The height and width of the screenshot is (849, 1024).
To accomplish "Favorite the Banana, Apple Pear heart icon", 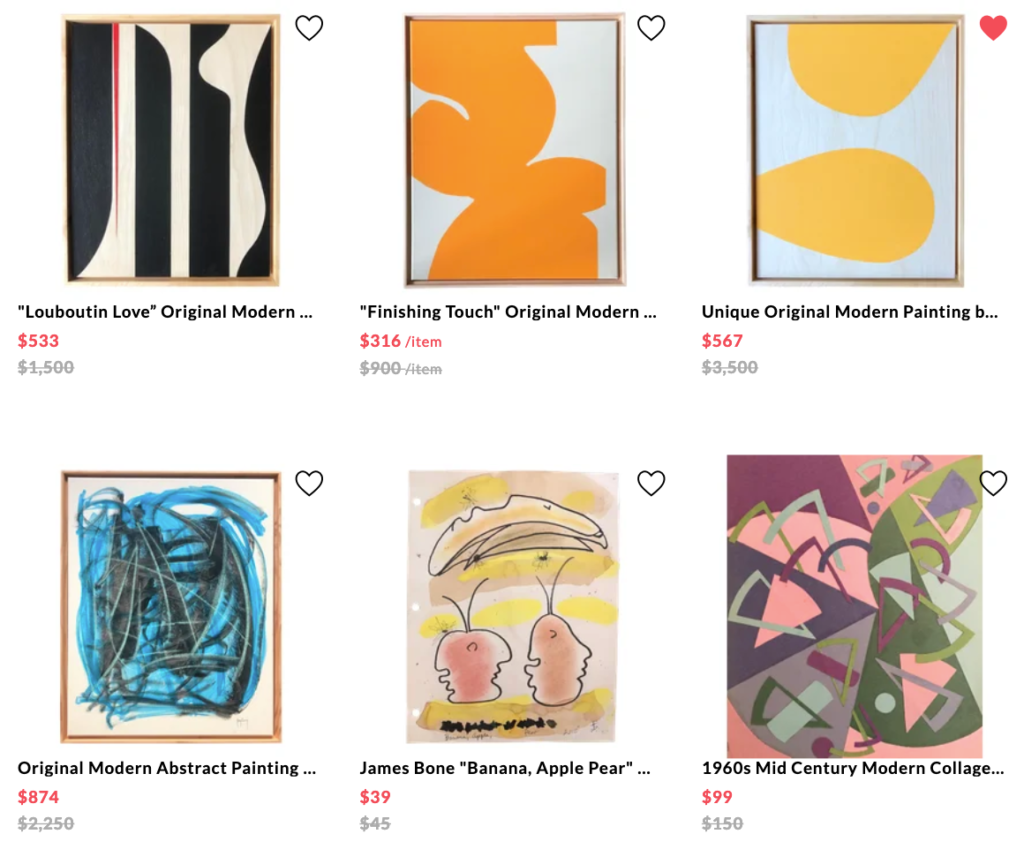I will (651, 483).
